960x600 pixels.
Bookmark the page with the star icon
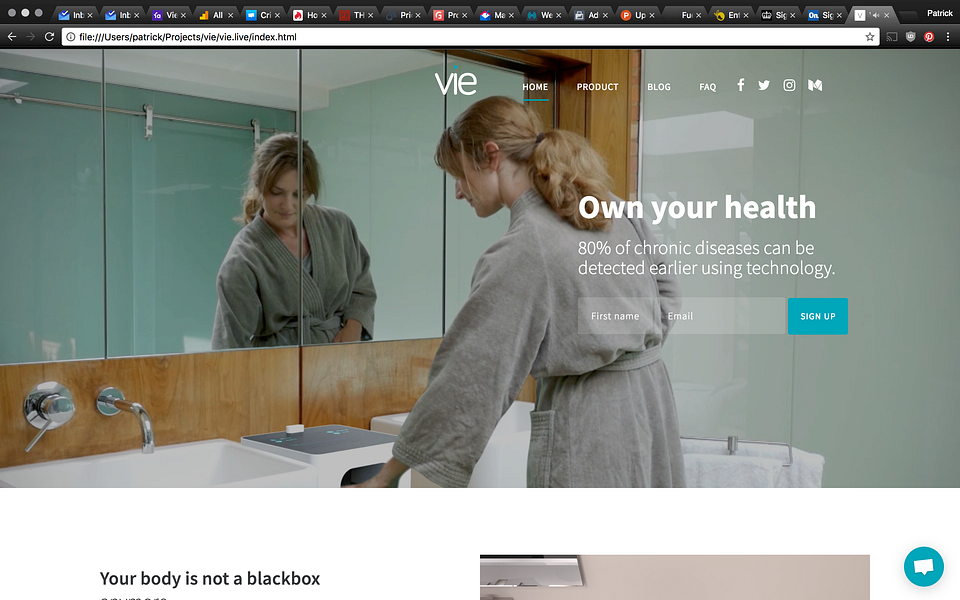869,37
